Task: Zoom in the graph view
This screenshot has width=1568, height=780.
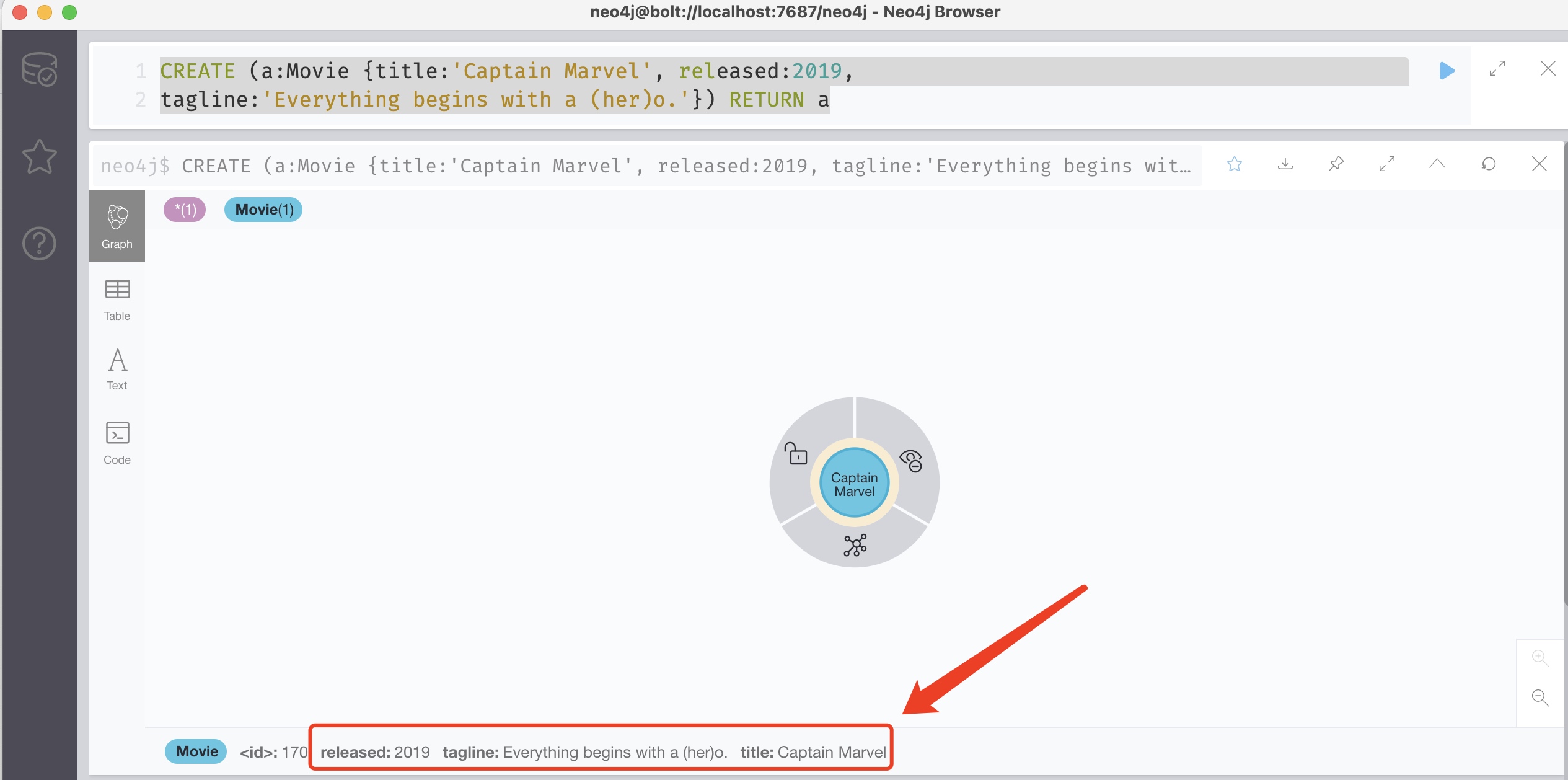Action: click(1539, 657)
